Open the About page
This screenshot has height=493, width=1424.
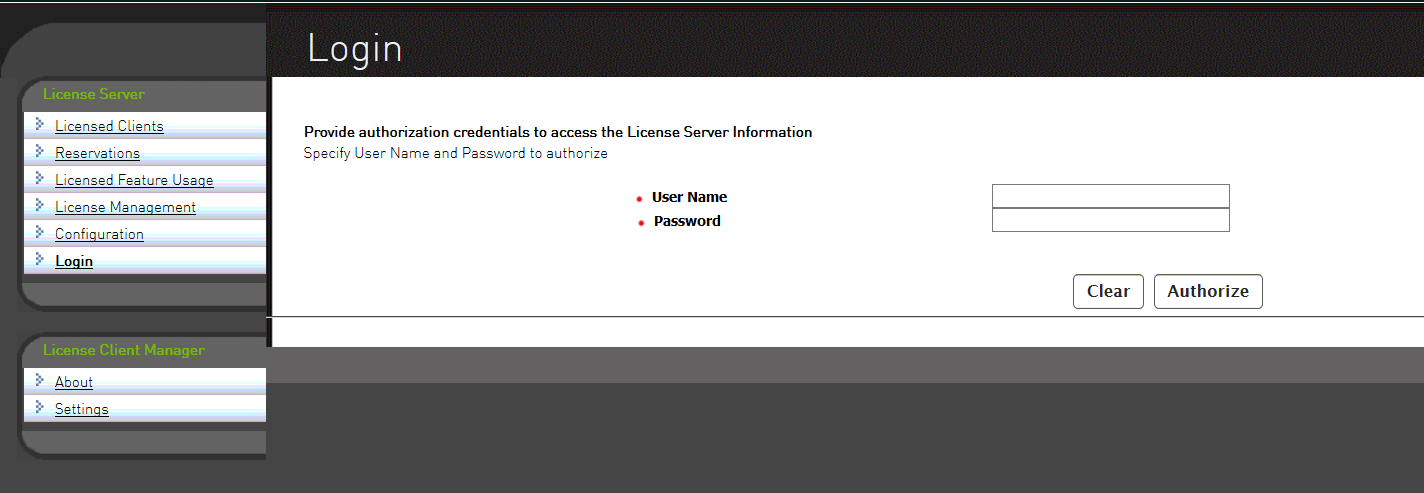coord(74,382)
